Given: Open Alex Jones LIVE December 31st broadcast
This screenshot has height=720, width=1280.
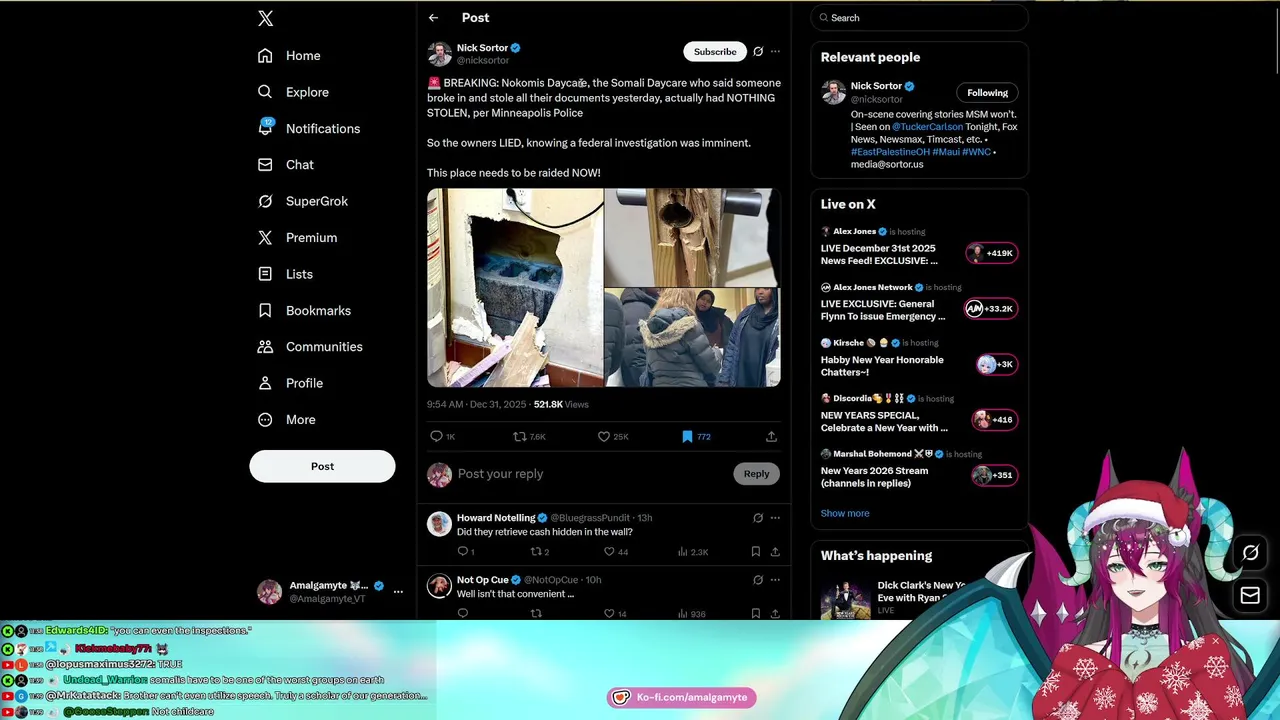Looking at the screenshot, I should tap(919, 247).
